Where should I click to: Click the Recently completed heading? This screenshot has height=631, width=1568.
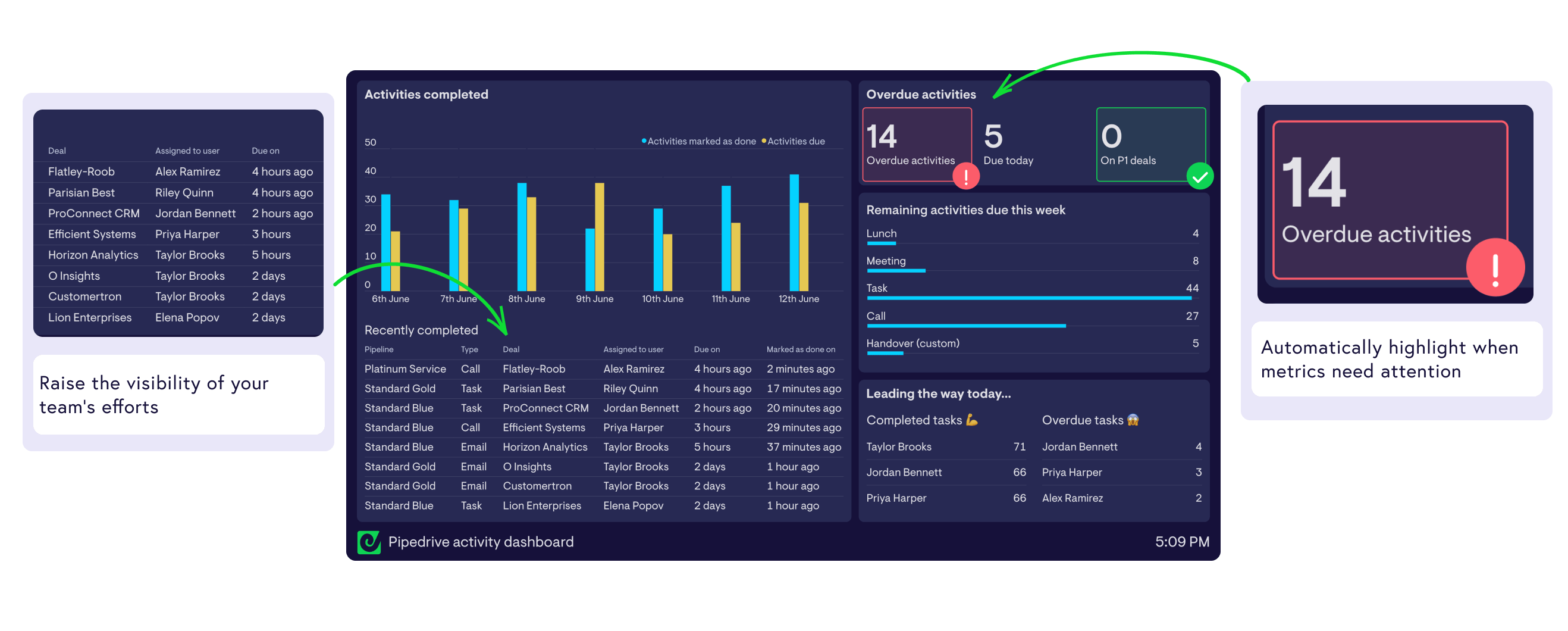point(421,331)
